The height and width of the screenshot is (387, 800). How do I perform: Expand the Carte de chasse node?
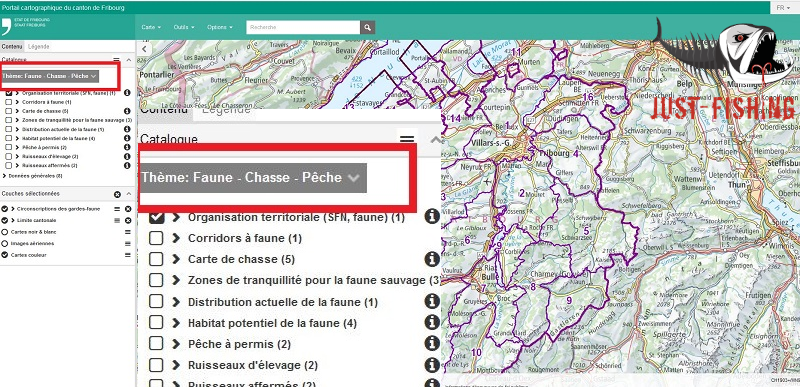(17, 111)
